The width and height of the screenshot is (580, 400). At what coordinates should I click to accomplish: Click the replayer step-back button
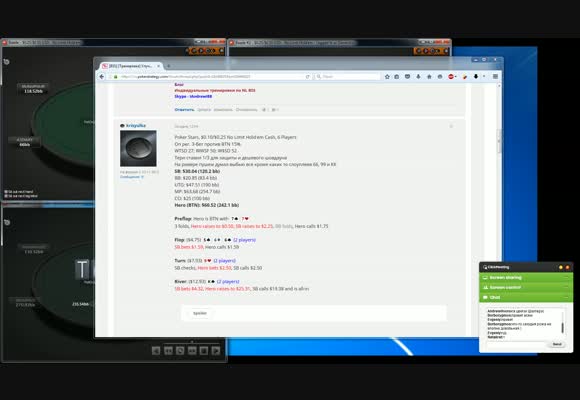(x=156, y=350)
